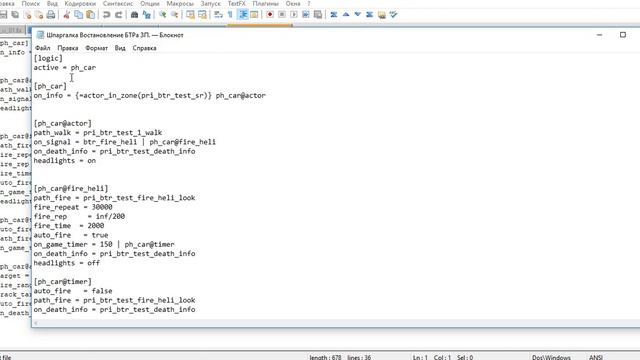Click Run Macro Multiple Times icon
The width and height of the screenshot is (640, 360).
click(x=306, y=15)
